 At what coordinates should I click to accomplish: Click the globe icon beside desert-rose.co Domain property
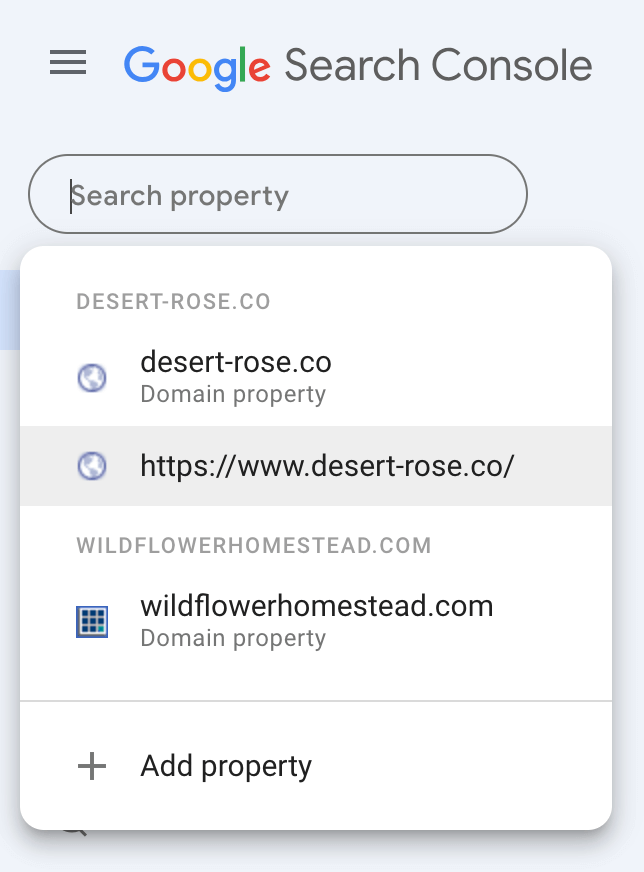pyautogui.click(x=92, y=377)
